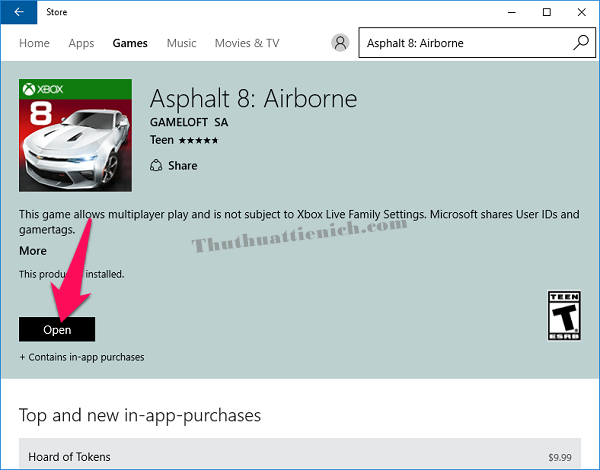Click the search magnifier icon
The image size is (600, 470).
coord(581,43)
